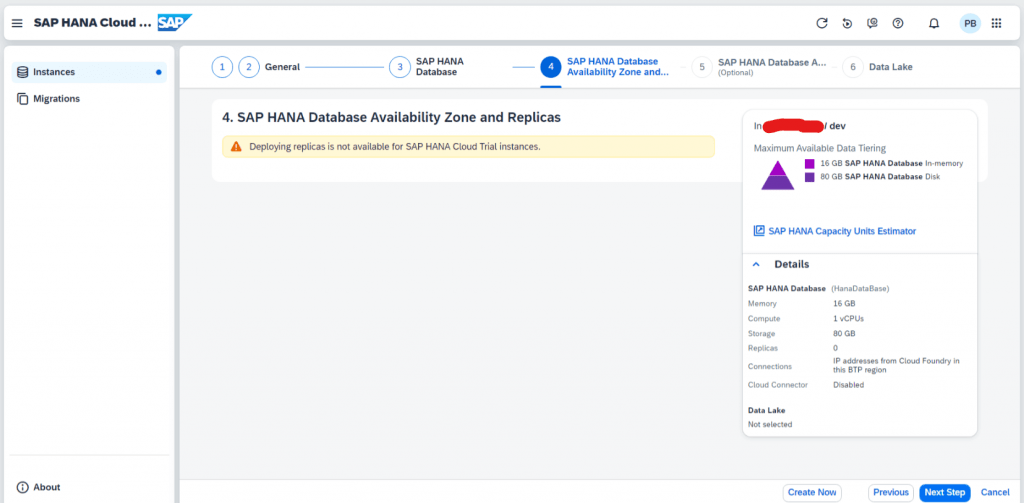1024x503 pixels.
Task: Click the Create Now button
Action: 812,493
